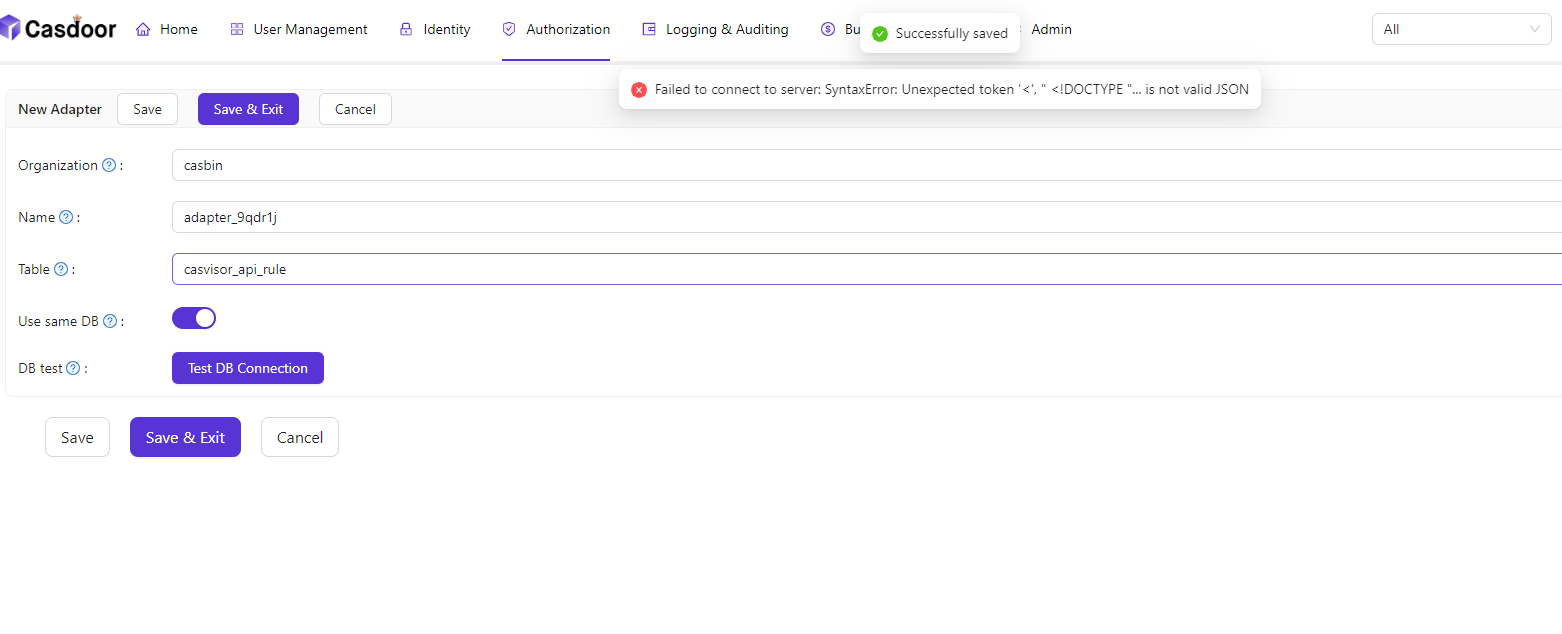This screenshot has width=1562, height=634.
Task: Click the DB test help icon
Action: point(73,368)
